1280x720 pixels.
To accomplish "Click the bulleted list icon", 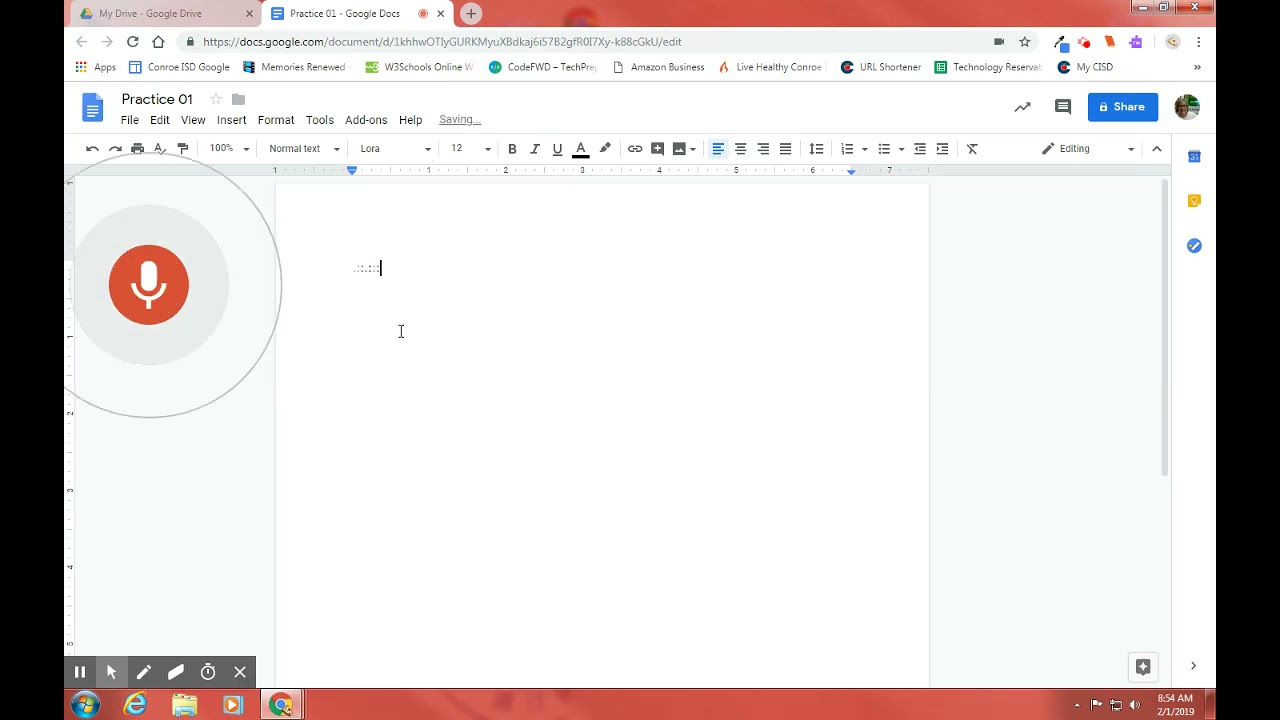I will point(884,149).
